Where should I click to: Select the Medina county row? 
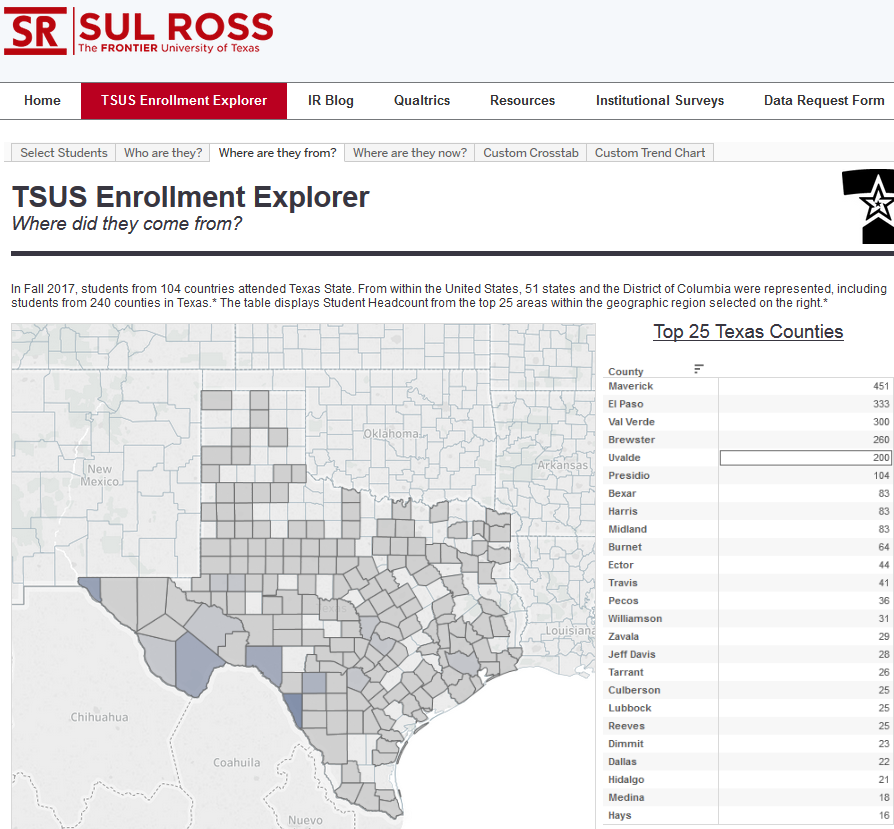(x=748, y=797)
